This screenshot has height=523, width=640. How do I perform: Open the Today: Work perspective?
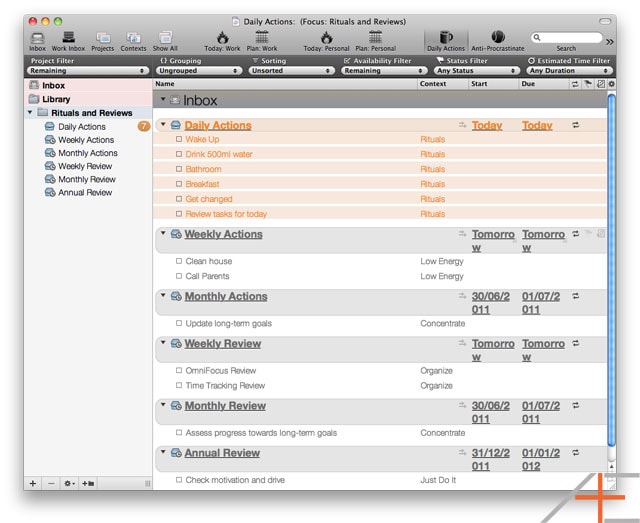[x=222, y=42]
